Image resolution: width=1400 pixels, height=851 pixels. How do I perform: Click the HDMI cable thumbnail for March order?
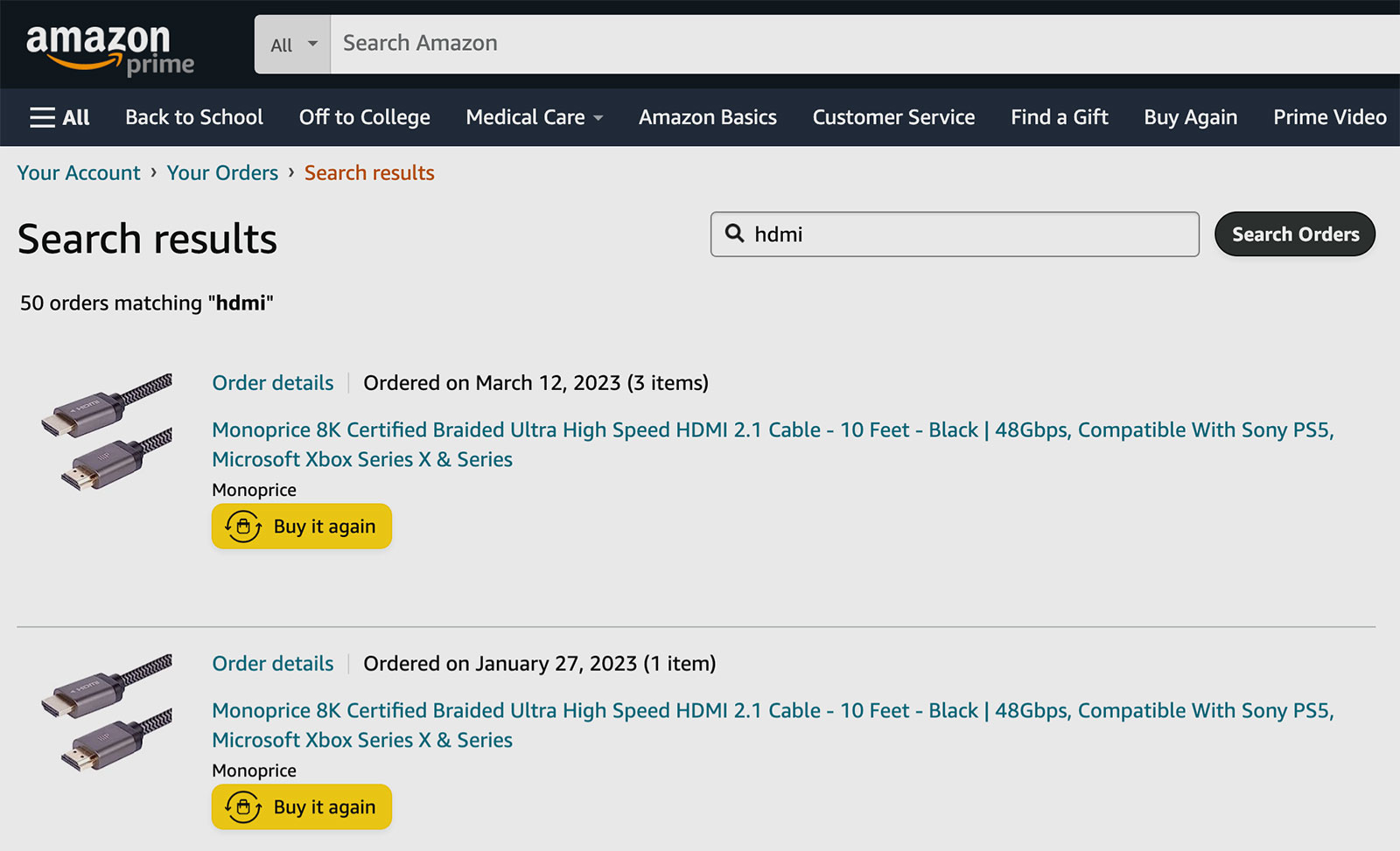[106, 432]
